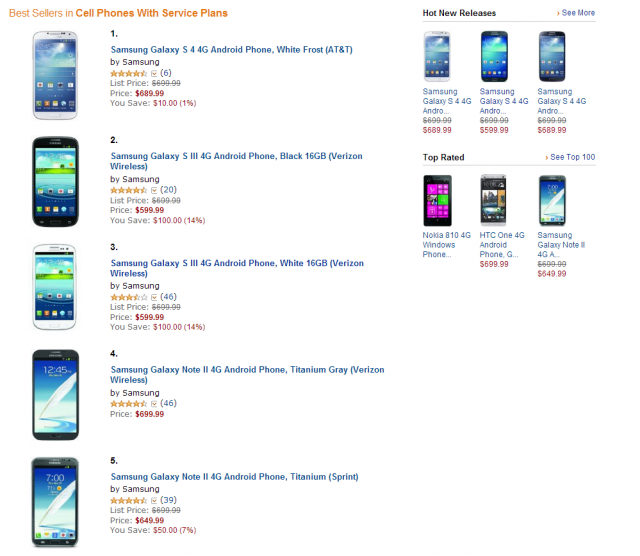Click the (46) reviews count for Galaxy S III White

(x=168, y=297)
